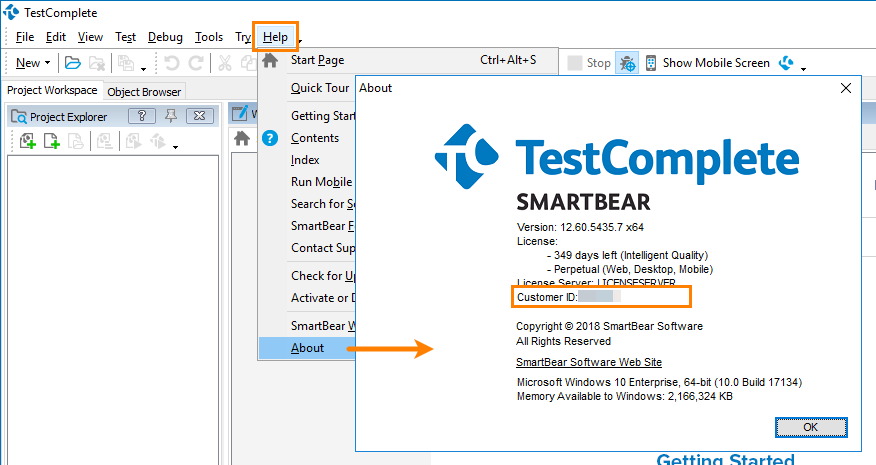This screenshot has width=876, height=465.
Task: Open the Tools menu
Action: (x=209, y=37)
